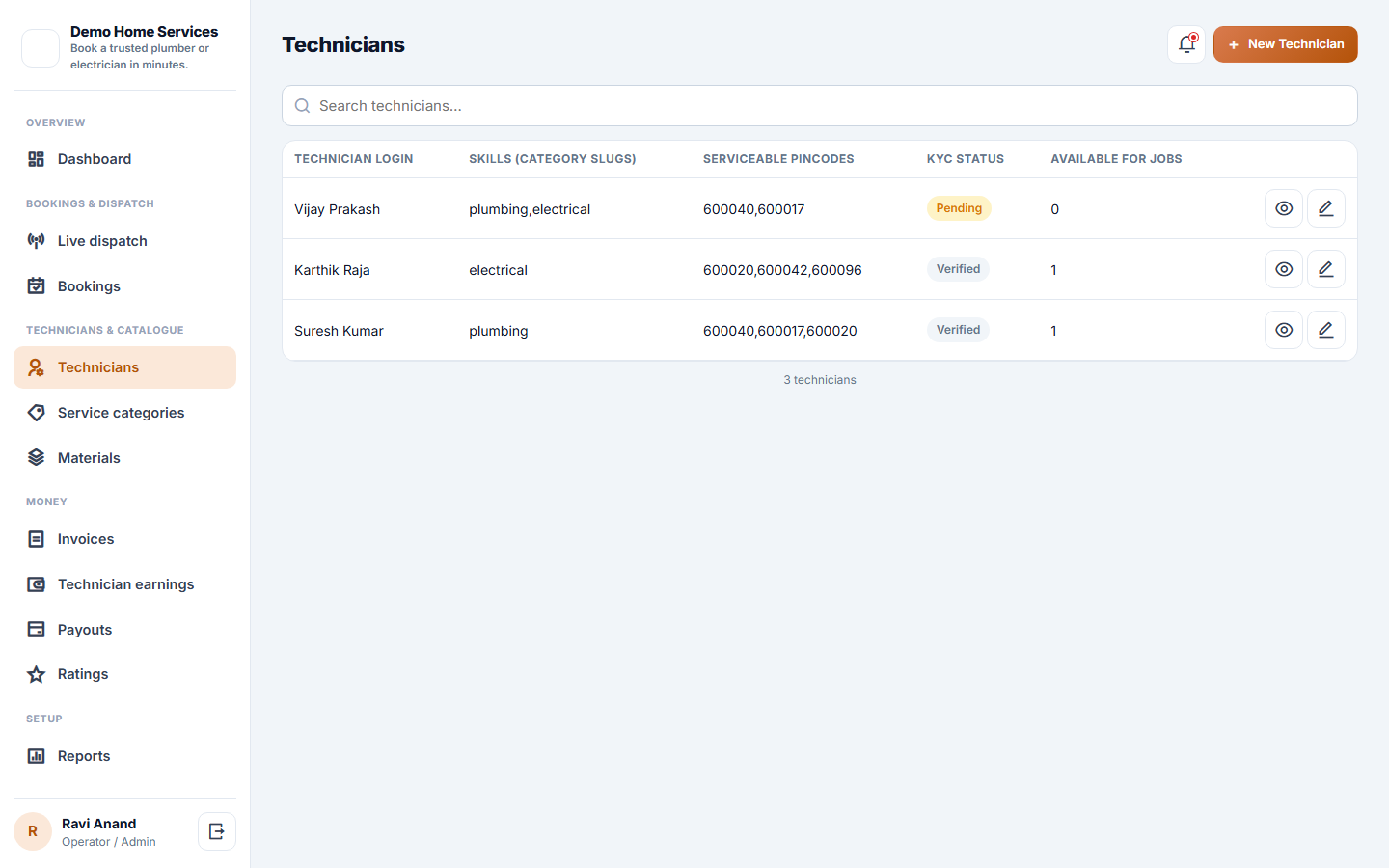The width and height of the screenshot is (1389, 868).
Task: Open the notifications bell
Action: [x=1186, y=44]
